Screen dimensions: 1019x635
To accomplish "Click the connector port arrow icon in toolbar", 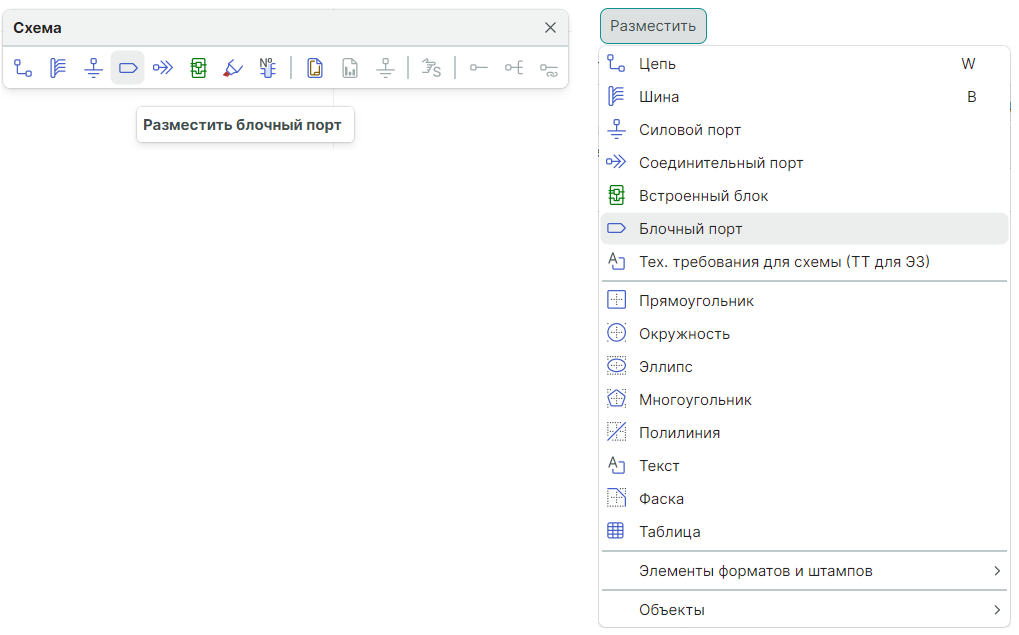I will (x=163, y=68).
